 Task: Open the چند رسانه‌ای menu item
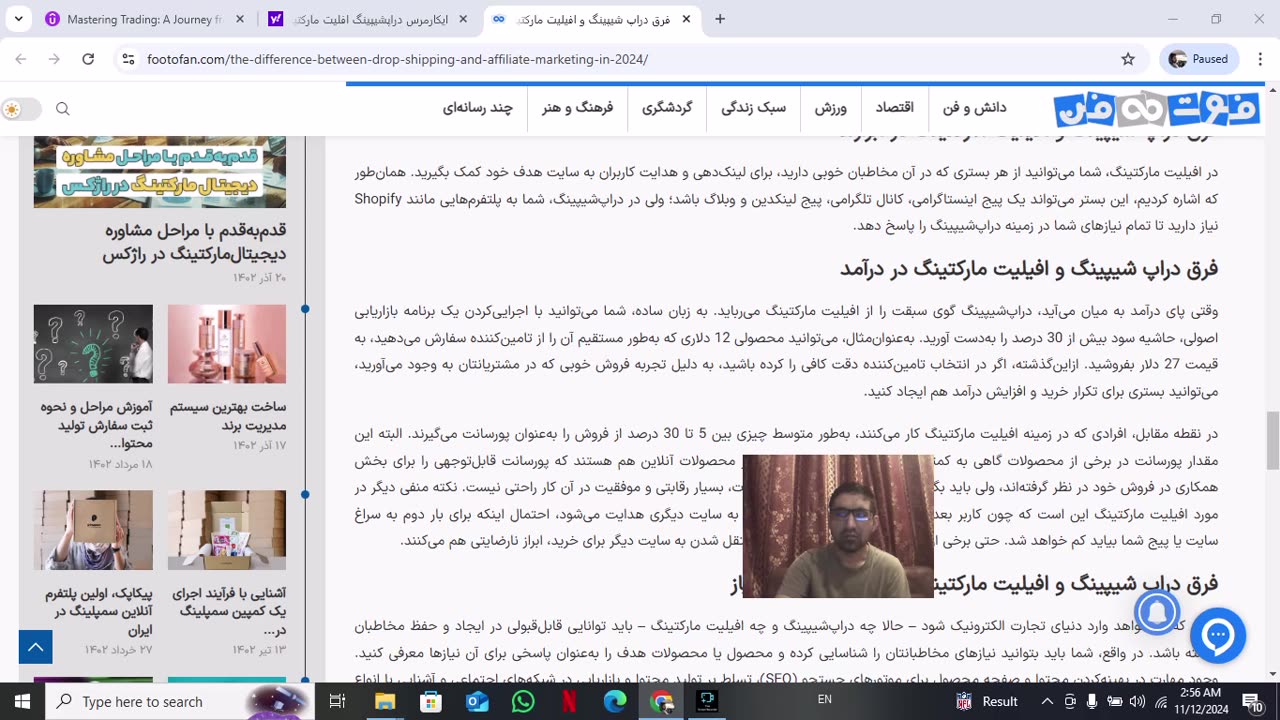(x=477, y=108)
